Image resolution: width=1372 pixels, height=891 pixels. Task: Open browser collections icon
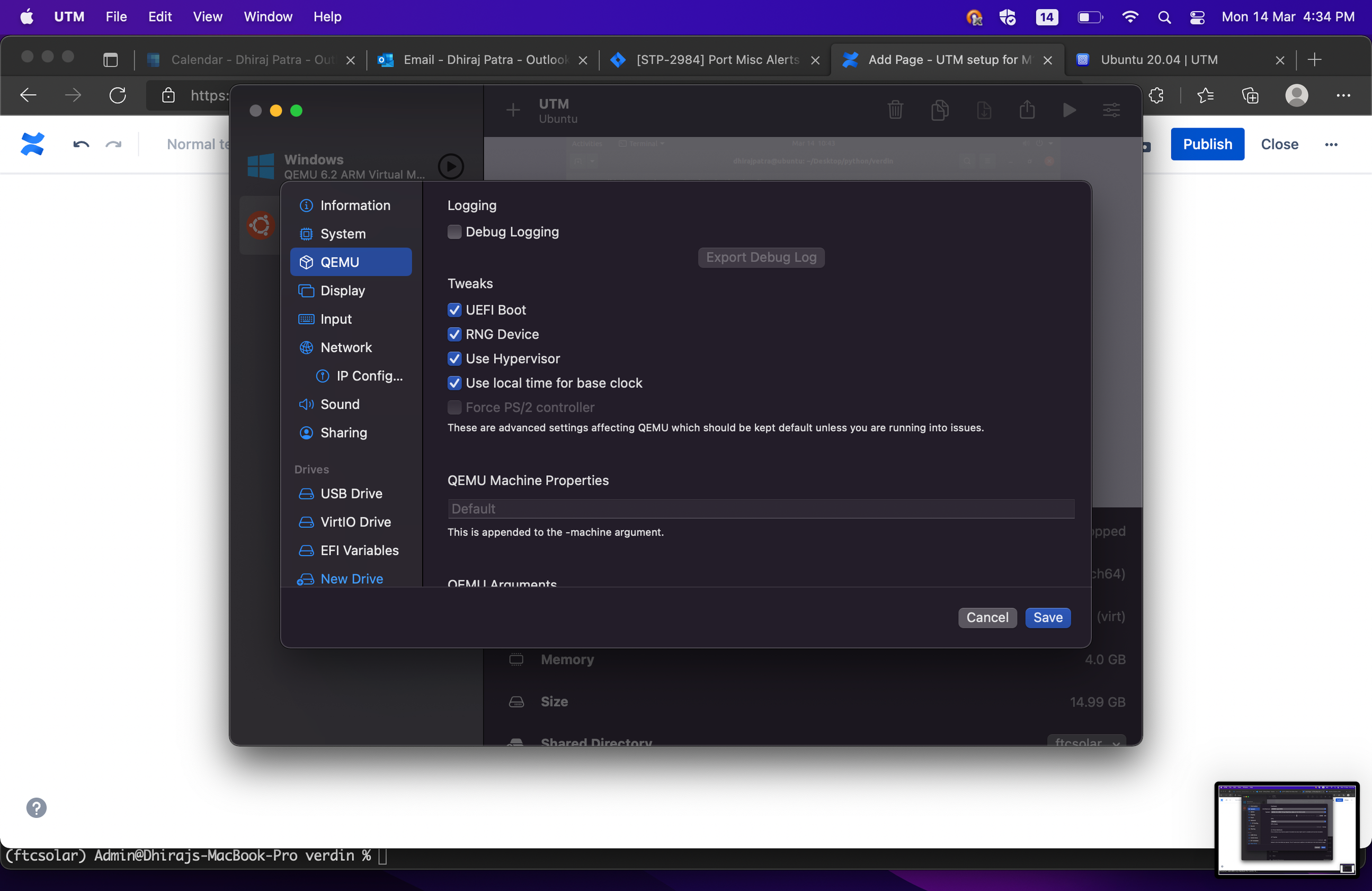pos(1250,95)
